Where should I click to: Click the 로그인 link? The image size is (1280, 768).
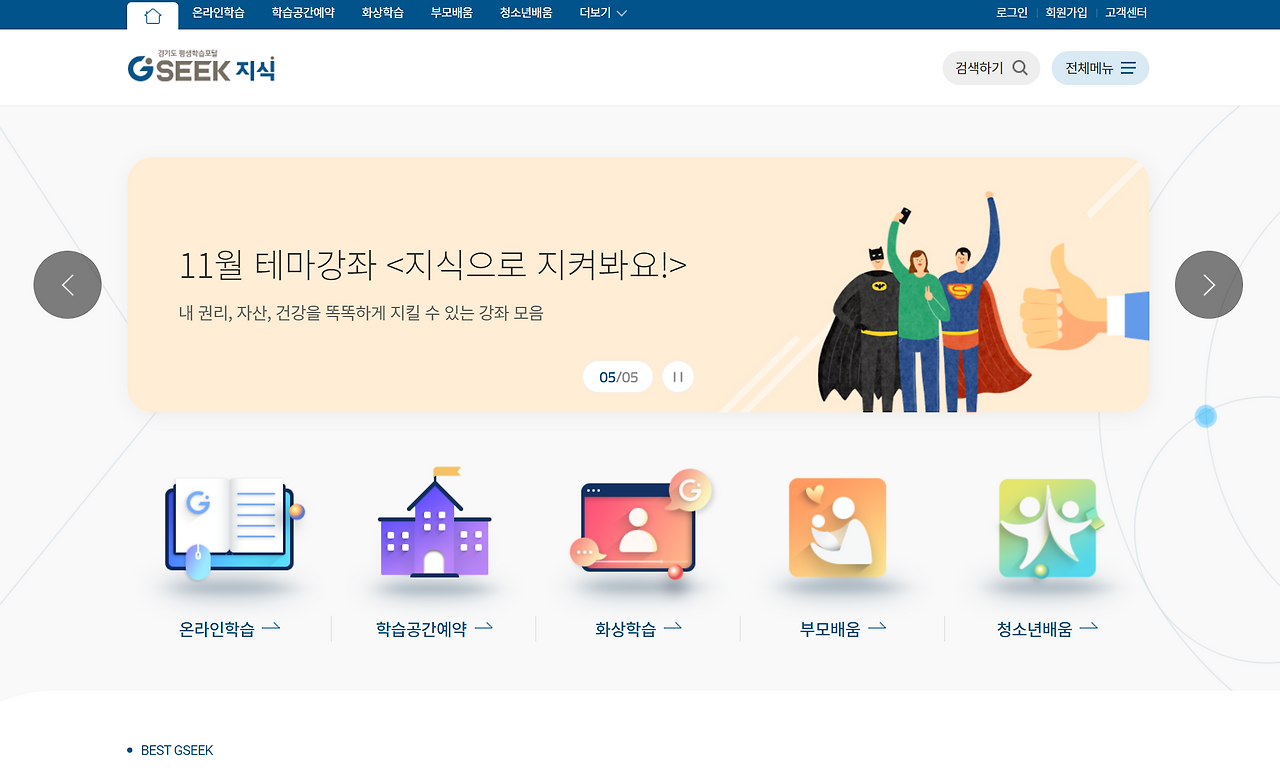pos(1011,13)
